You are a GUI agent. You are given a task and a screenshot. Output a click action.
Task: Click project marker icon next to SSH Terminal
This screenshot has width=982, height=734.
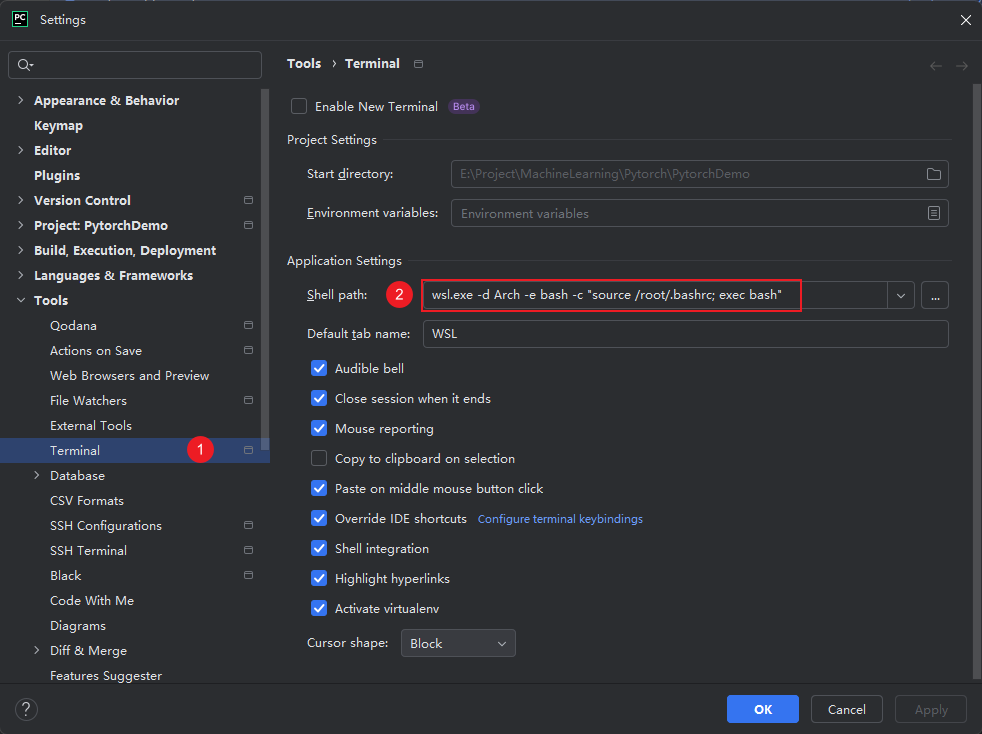click(249, 550)
